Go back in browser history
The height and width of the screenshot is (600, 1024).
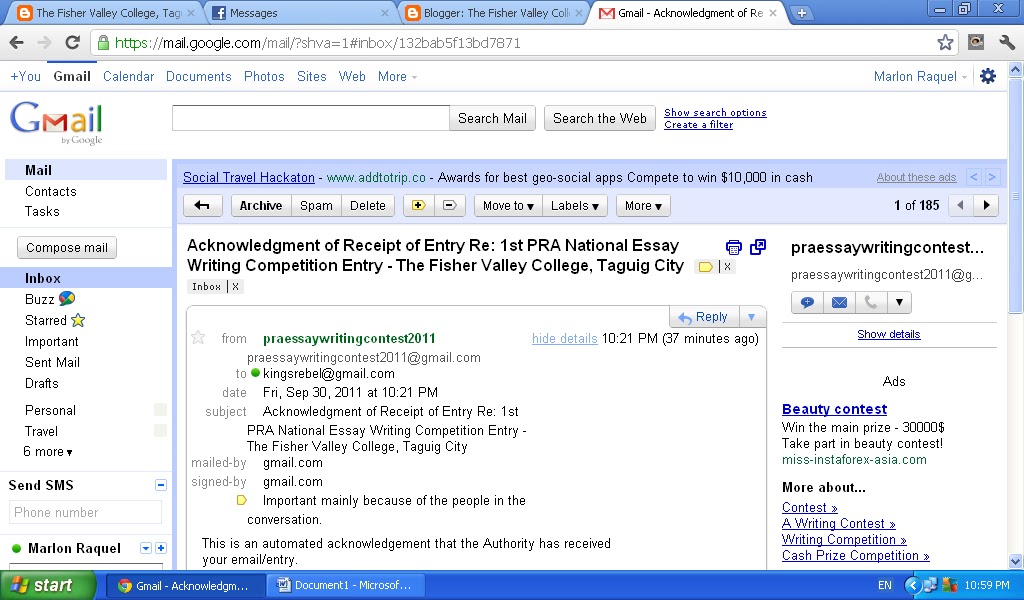point(17,43)
